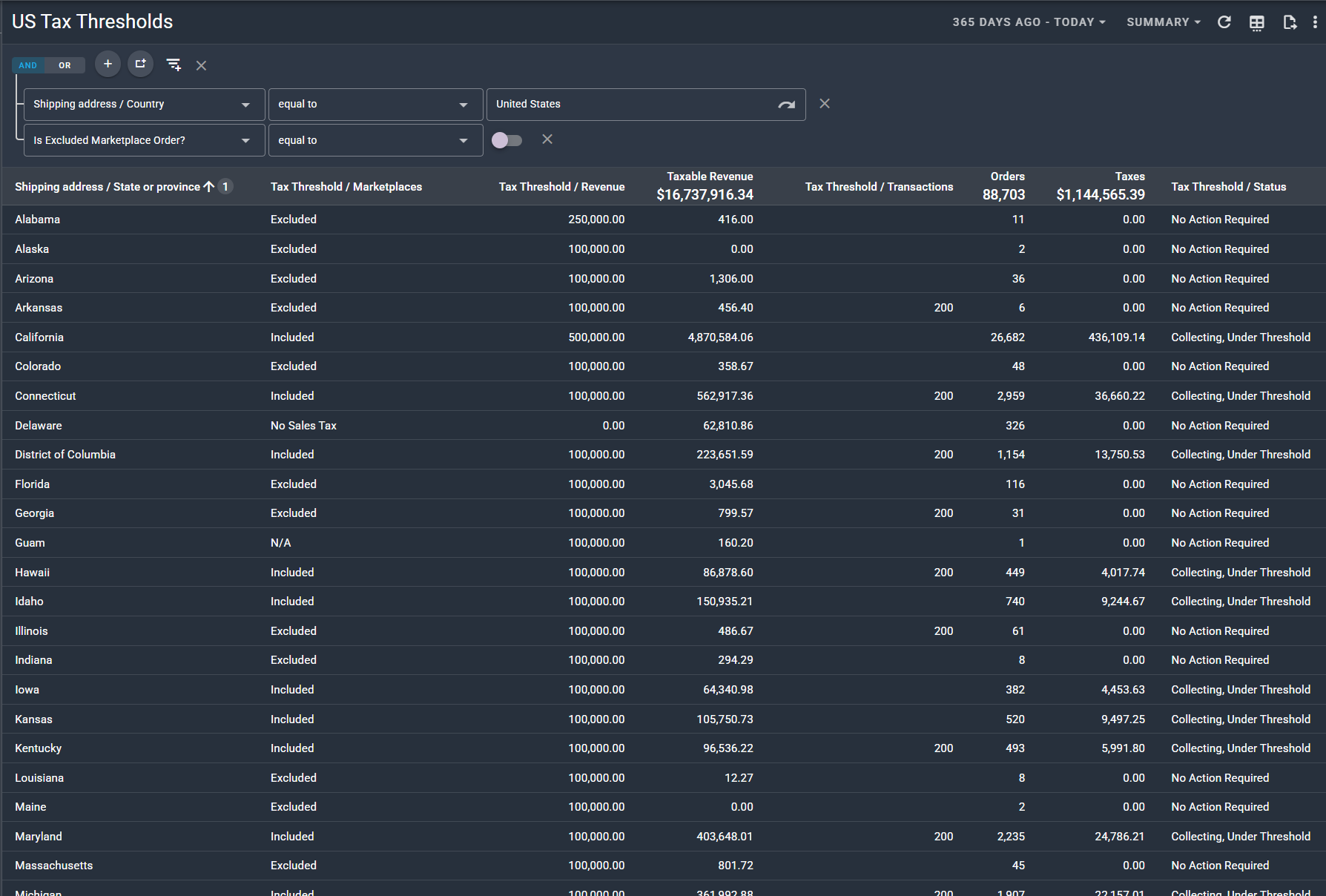Click the Shipping address / State or province header
Viewport: 1326px width, 896px height.
[108, 187]
